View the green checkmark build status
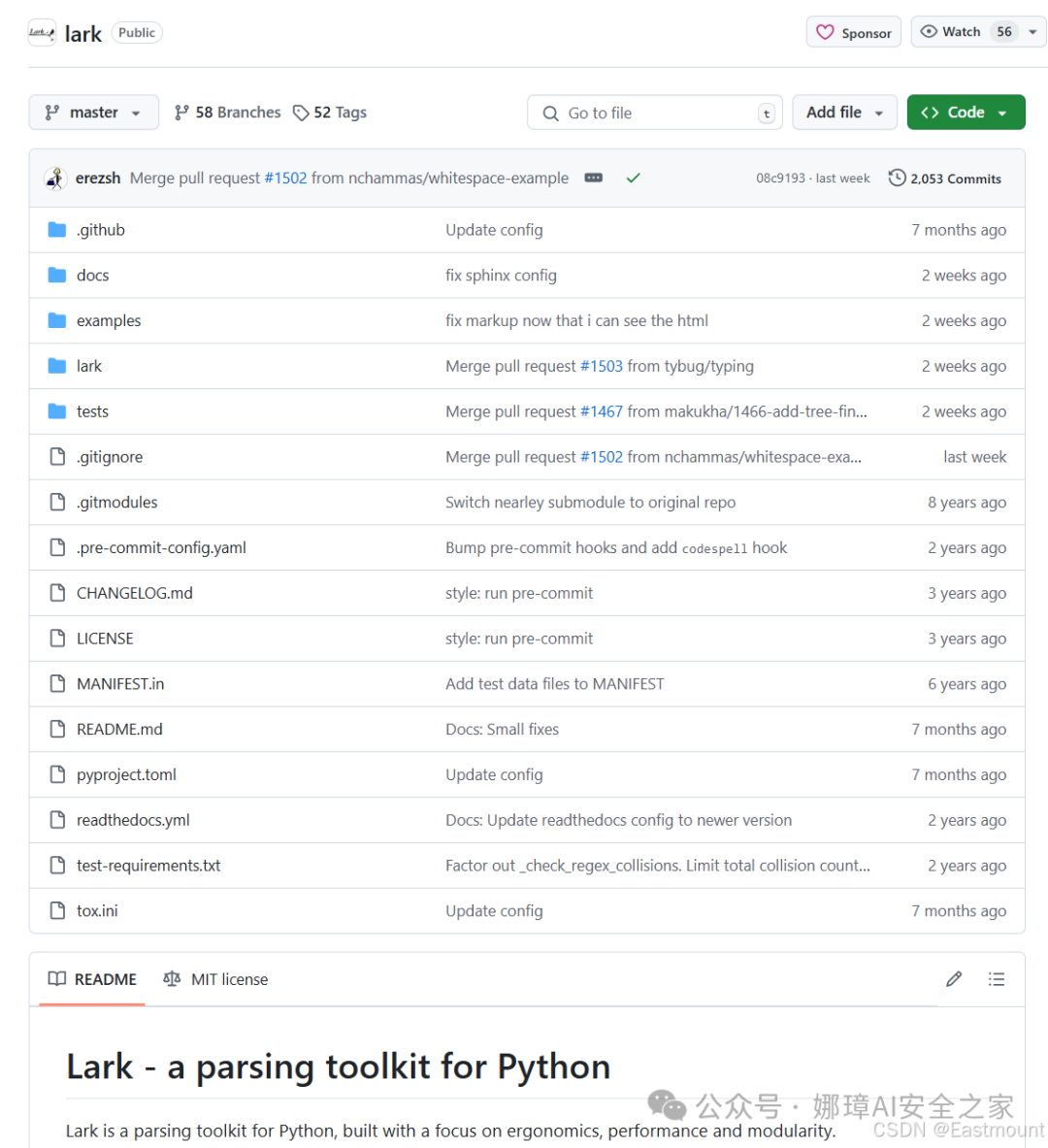1048x1148 pixels. tap(634, 178)
